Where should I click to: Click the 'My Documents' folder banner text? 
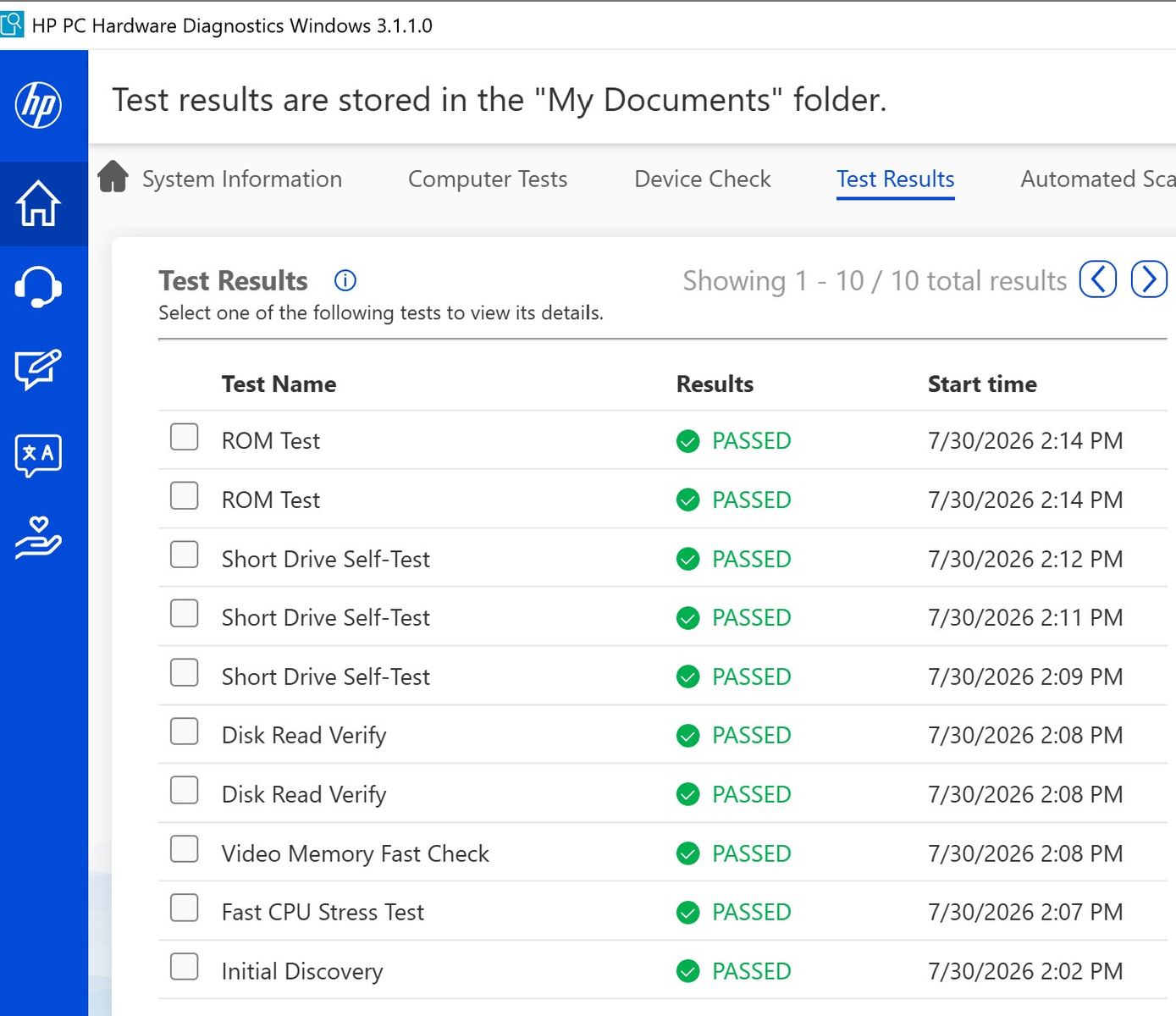pyautogui.click(x=500, y=100)
